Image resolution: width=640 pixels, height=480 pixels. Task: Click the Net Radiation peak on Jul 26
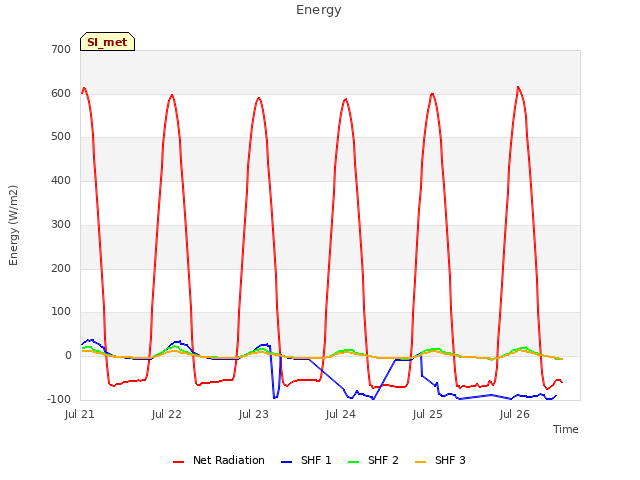518,87
